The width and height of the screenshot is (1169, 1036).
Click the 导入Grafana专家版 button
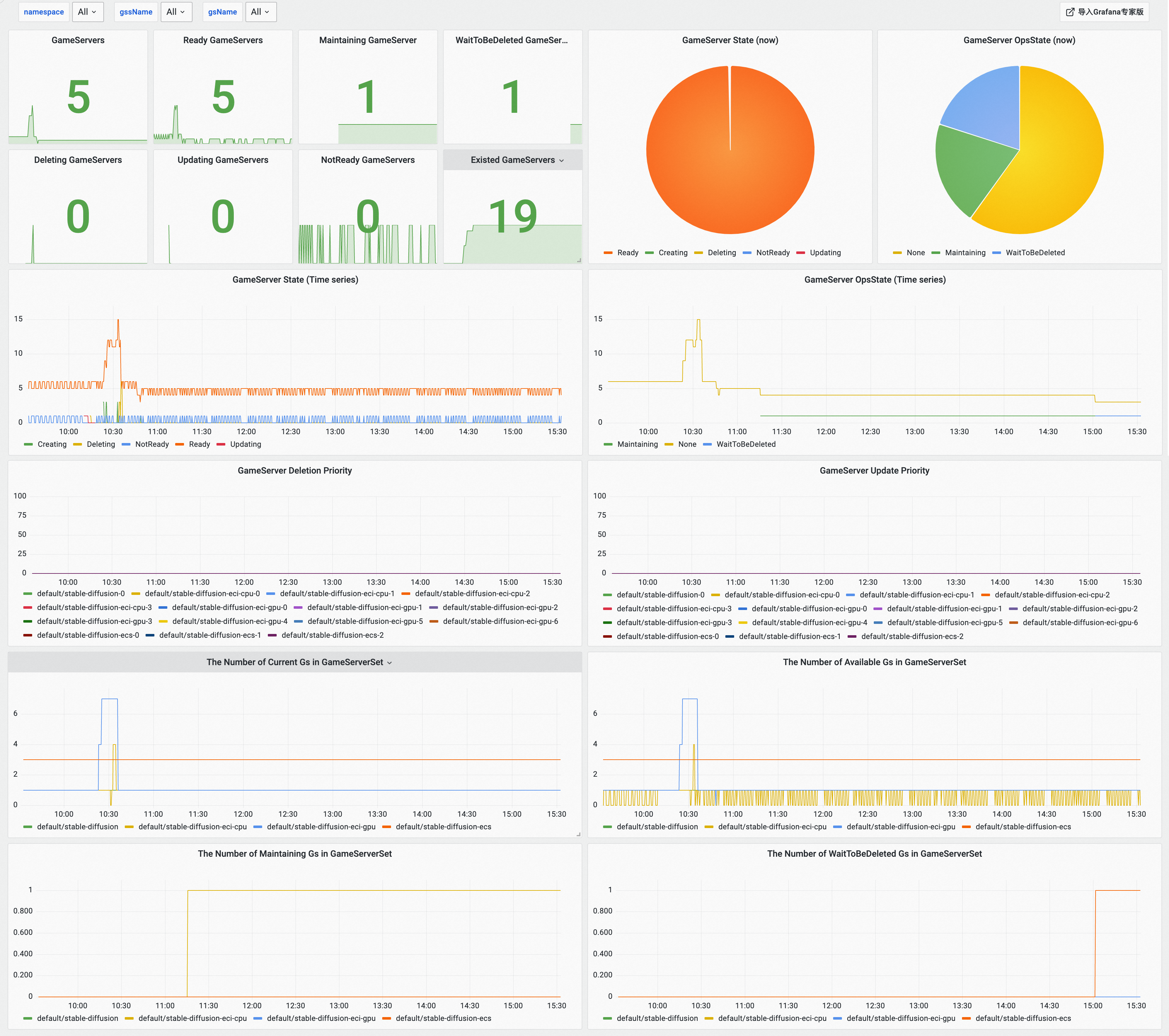click(1104, 12)
